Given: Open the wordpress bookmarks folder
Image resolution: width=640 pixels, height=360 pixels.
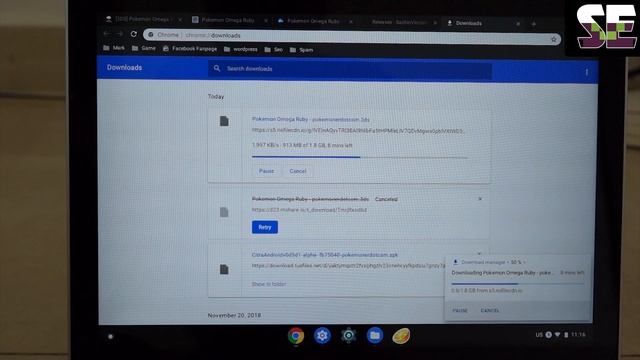Looking at the screenshot, I should [241, 49].
